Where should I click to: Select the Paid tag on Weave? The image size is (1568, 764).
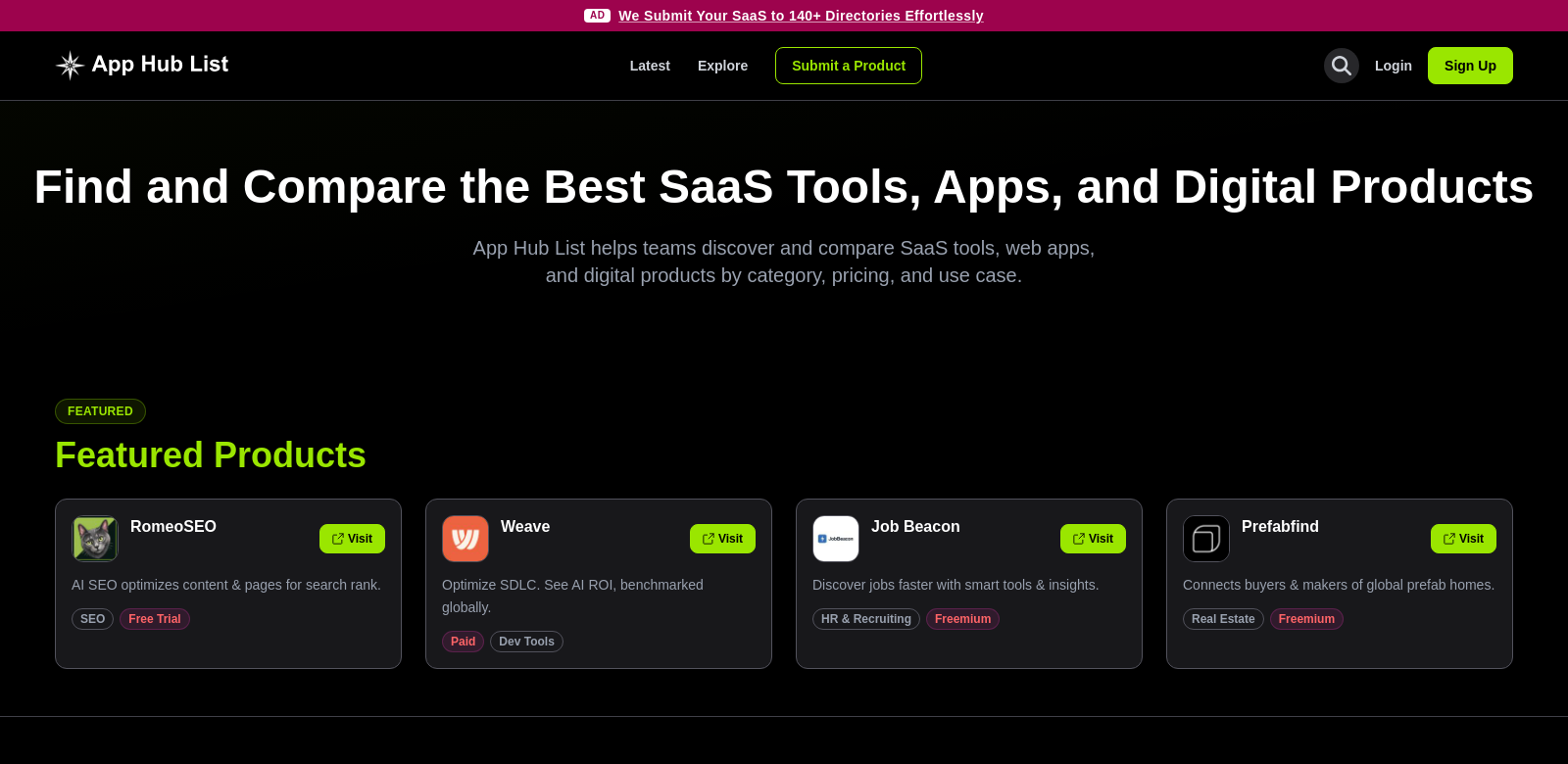[x=463, y=642]
